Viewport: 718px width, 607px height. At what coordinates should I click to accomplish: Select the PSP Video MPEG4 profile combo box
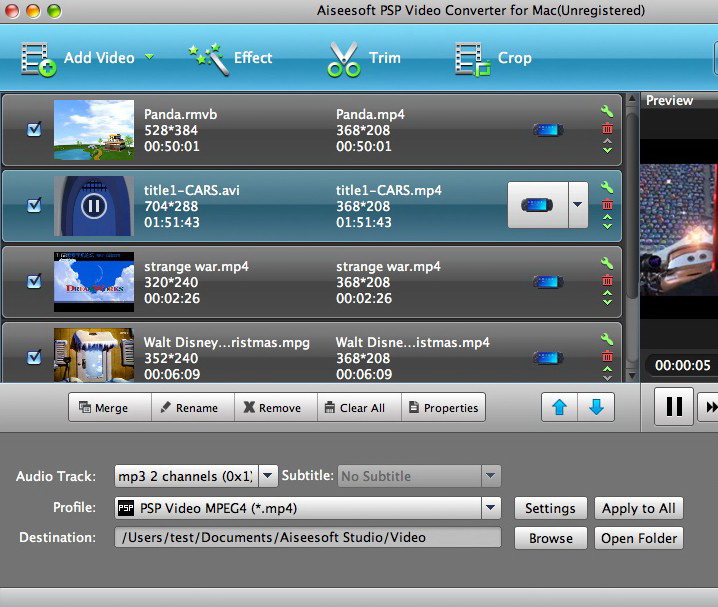click(308, 508)
